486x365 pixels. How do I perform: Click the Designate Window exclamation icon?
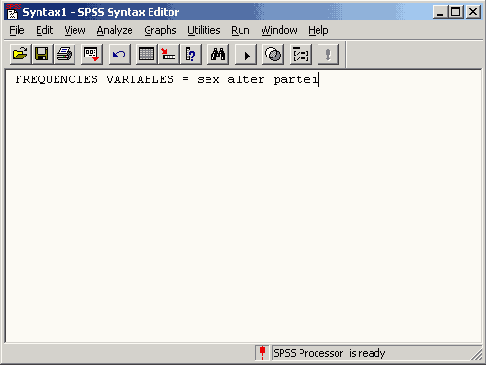click(x=328, y=54)
